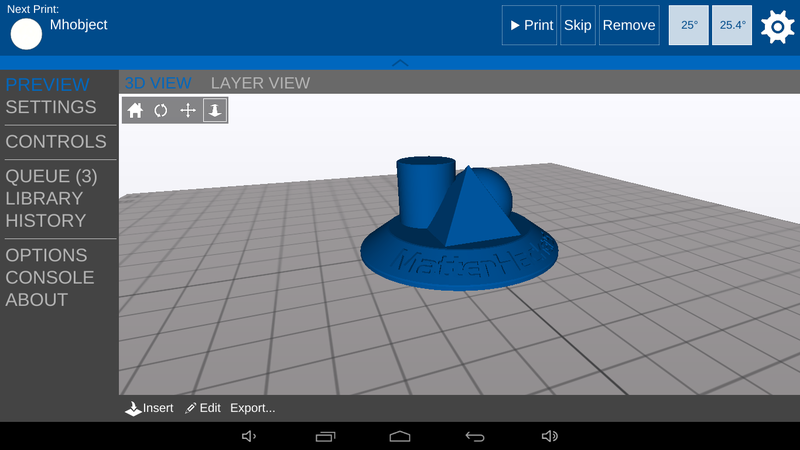Screen dimensions: 800x450
Task: Select the zoom/scale view tool
Action: (215, 110)
